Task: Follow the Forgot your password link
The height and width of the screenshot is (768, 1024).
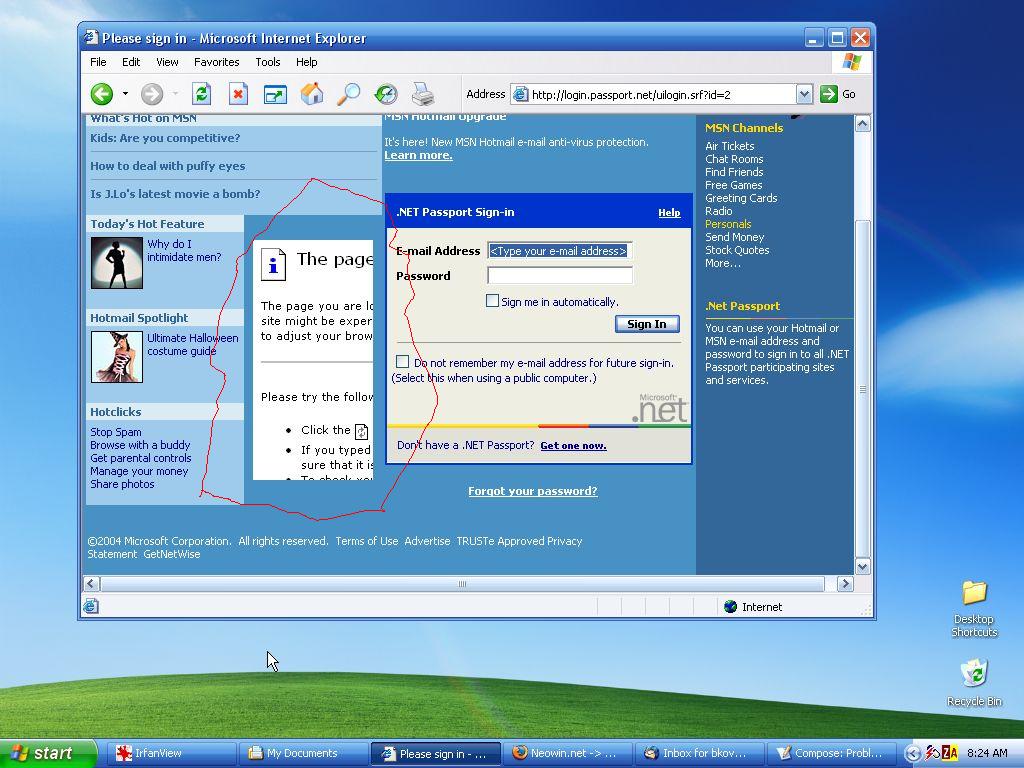Action: 533,491
